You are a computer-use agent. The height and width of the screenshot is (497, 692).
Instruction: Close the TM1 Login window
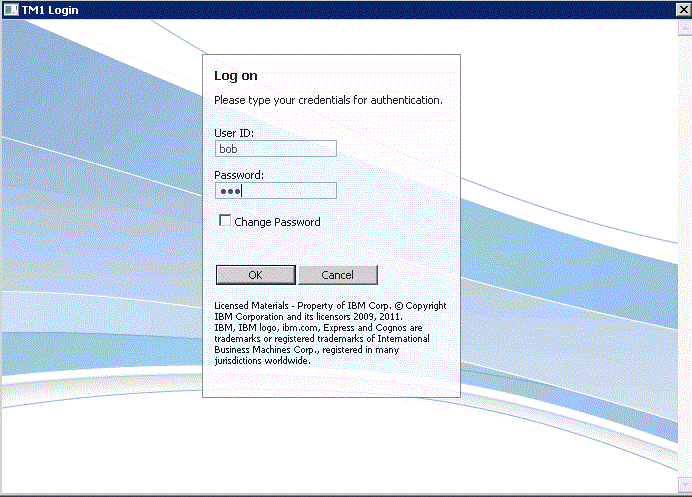tap(684, 9)
